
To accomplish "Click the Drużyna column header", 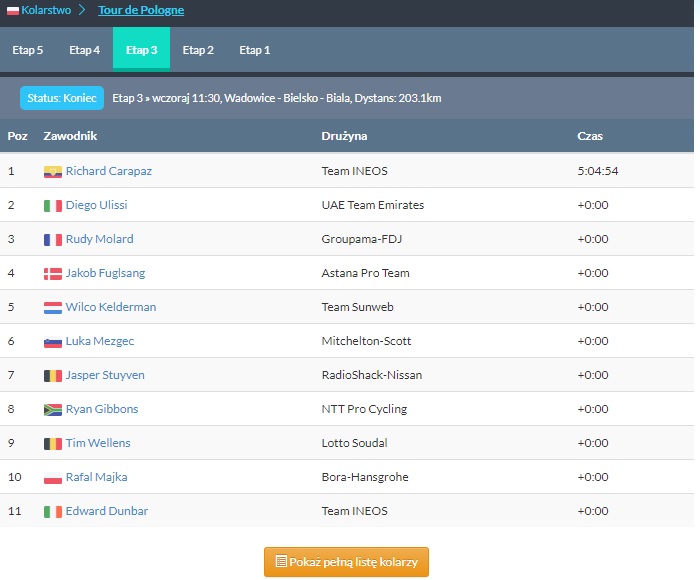I will [x=344, y=136].
